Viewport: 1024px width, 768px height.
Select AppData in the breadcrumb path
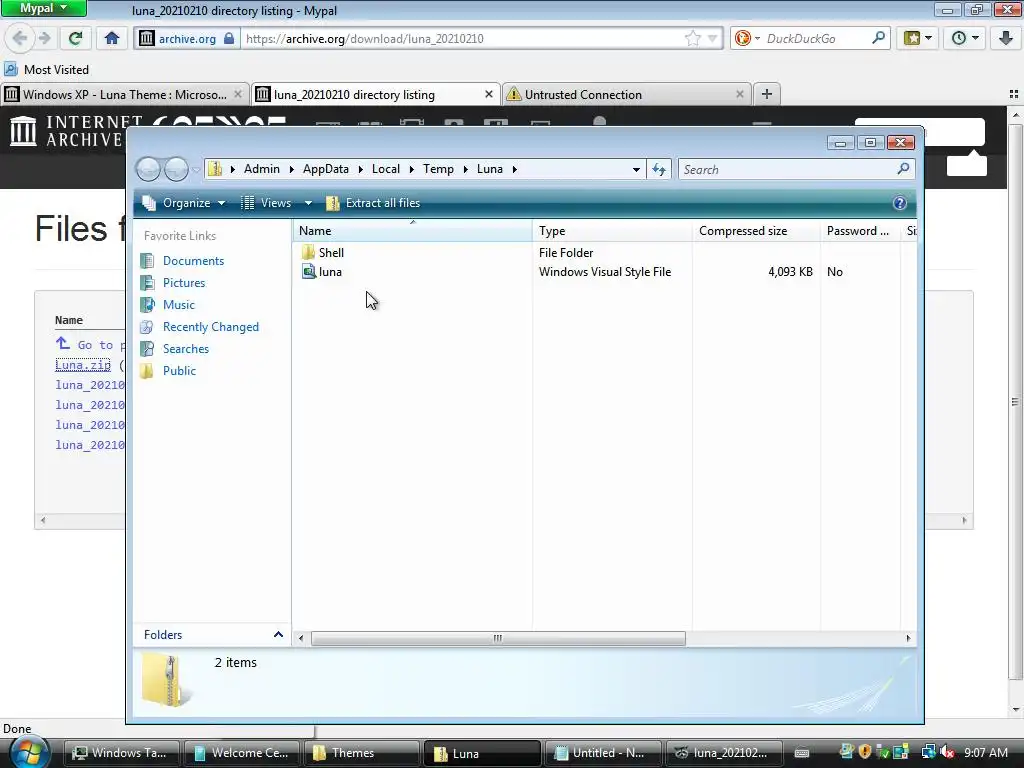tap(326, 169)
